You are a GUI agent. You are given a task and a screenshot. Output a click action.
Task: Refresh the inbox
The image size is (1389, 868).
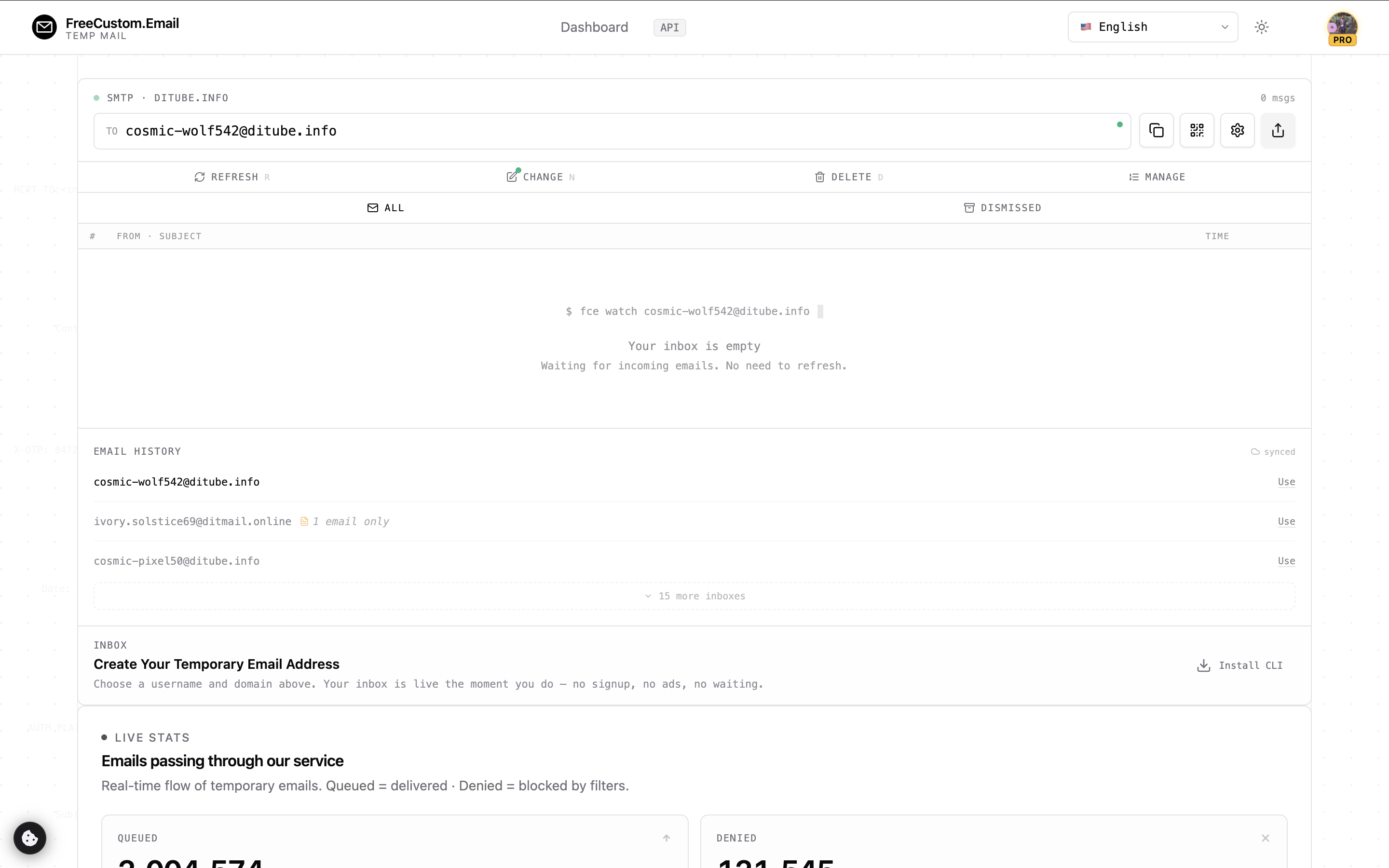pos(232,177)
